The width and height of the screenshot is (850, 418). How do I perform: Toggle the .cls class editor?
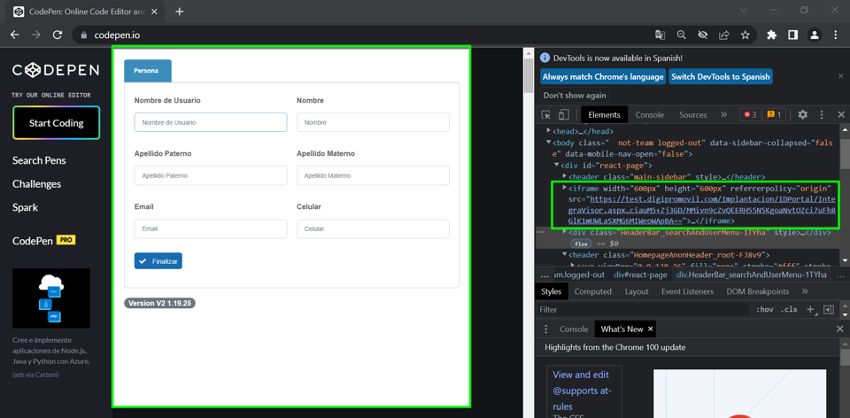point(789,310)
